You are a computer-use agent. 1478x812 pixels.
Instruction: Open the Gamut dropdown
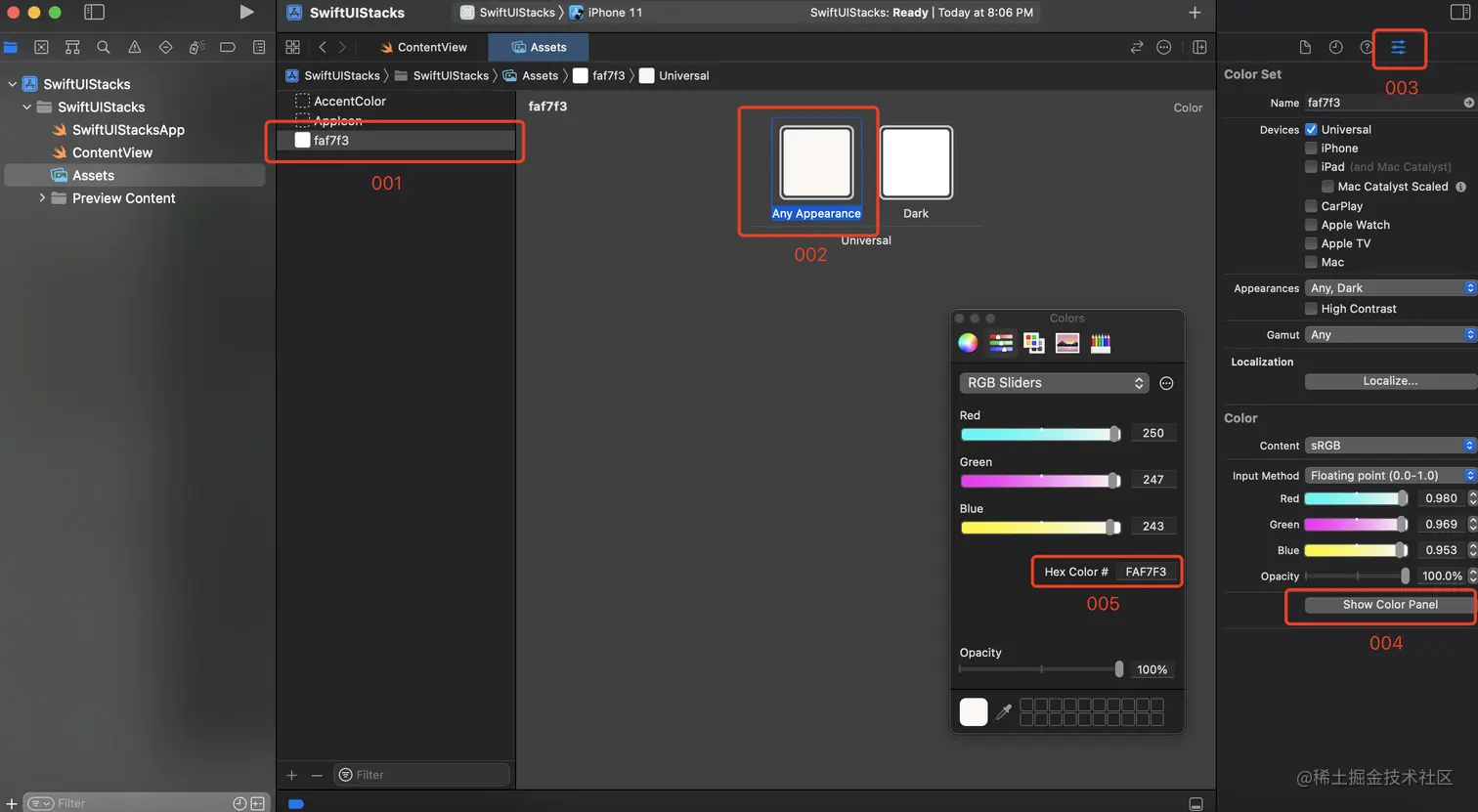tap(1391, 334)
